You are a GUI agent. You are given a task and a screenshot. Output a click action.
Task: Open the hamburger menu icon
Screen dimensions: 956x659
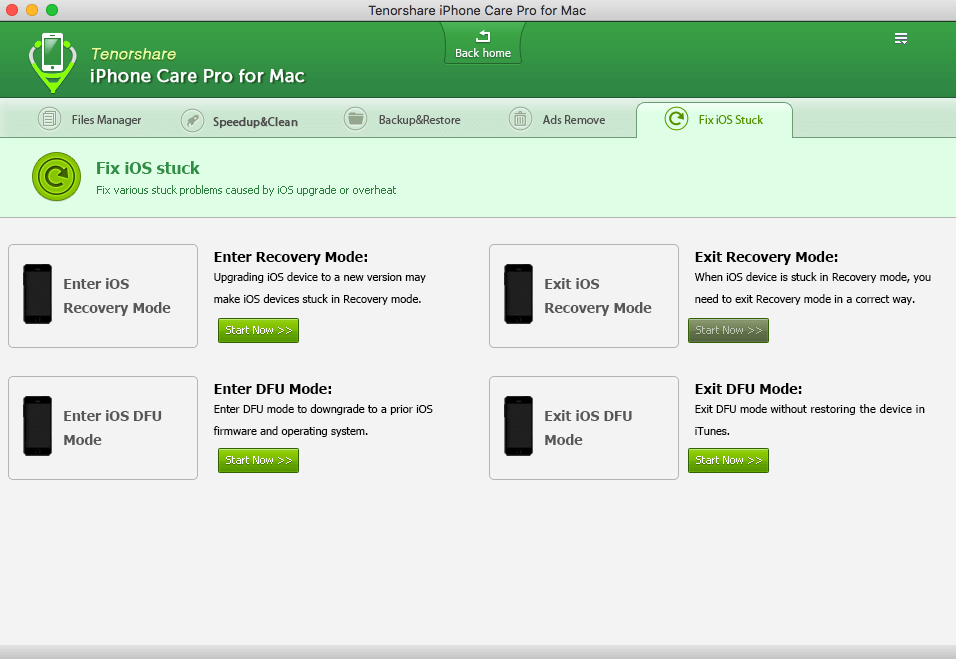901,38
